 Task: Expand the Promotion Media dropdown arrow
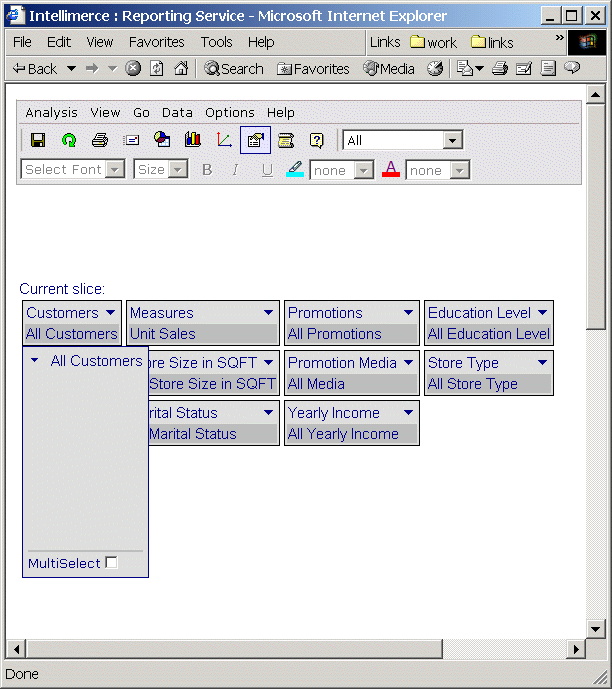pyautogui.click(x=408, y=363)
